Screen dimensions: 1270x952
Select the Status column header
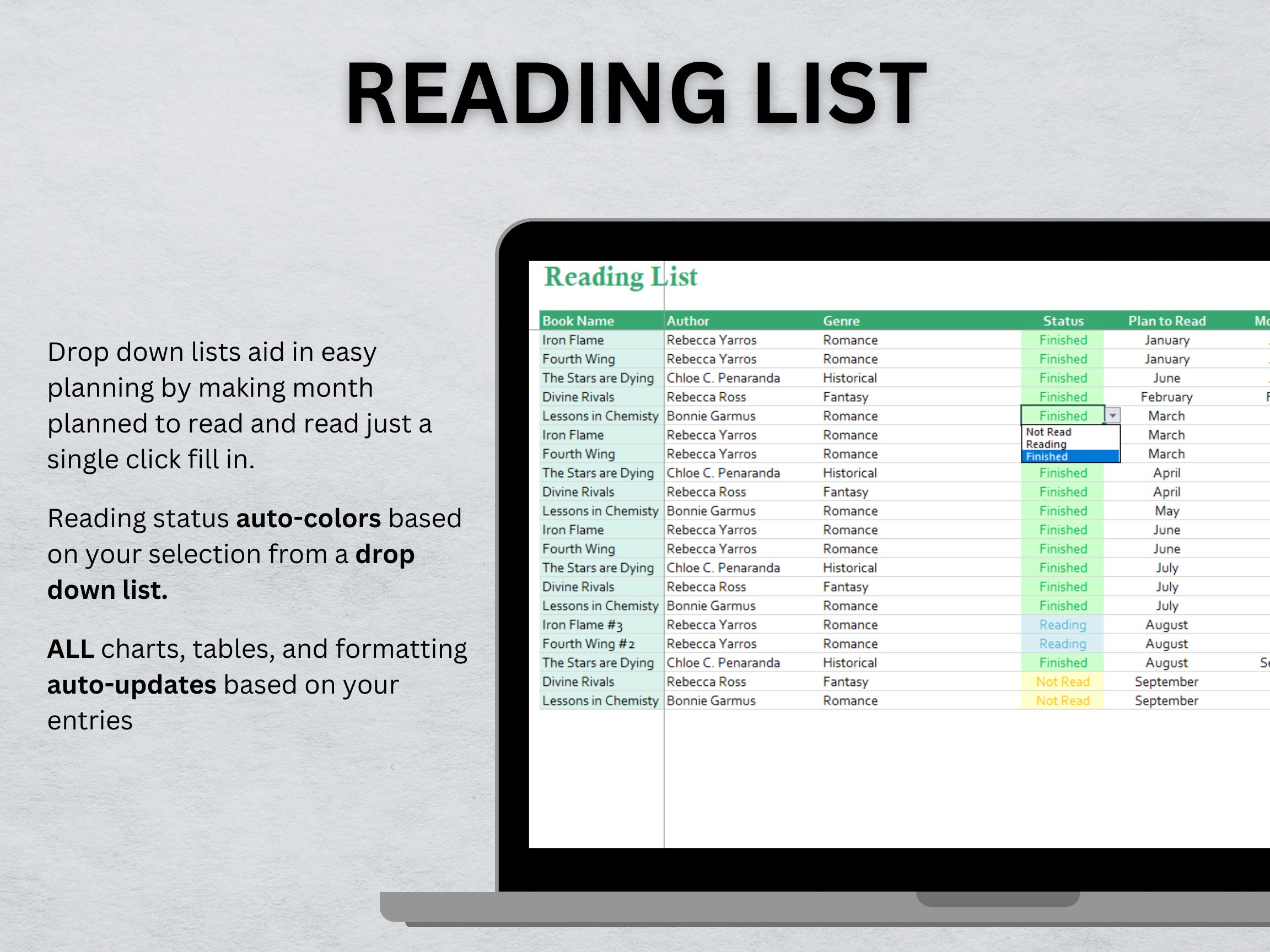tap(1063, 321)
